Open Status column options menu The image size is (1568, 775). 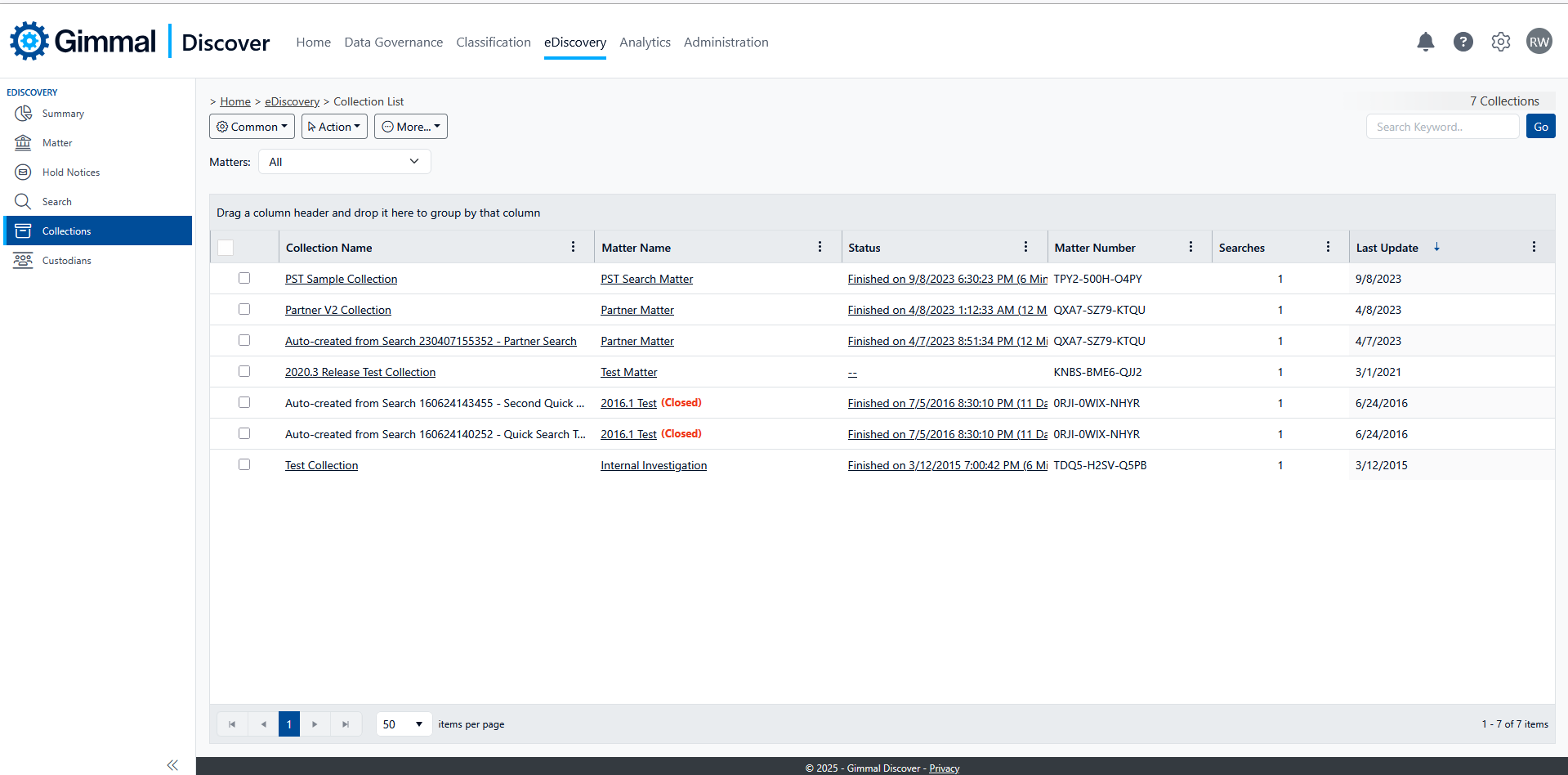point(1025,247)
